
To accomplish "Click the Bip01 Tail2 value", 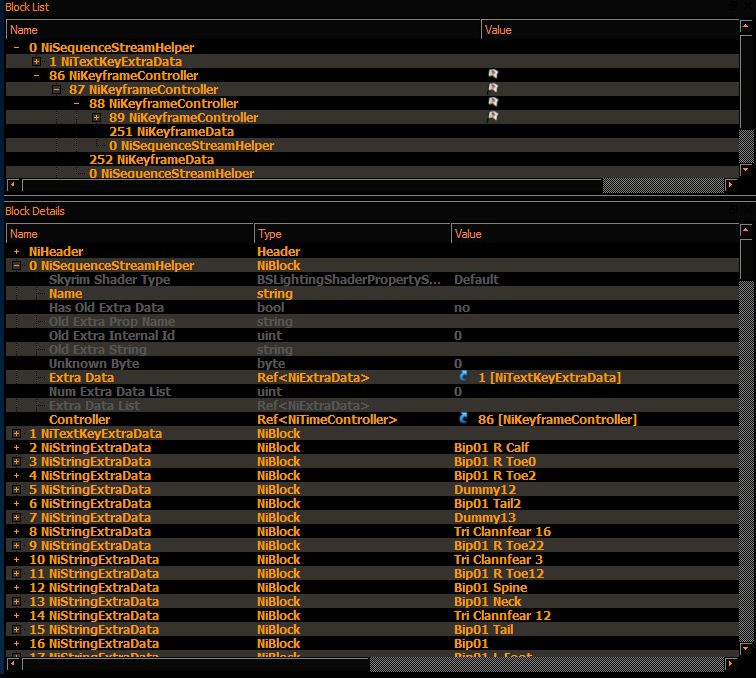I will [x=487, y=503].
